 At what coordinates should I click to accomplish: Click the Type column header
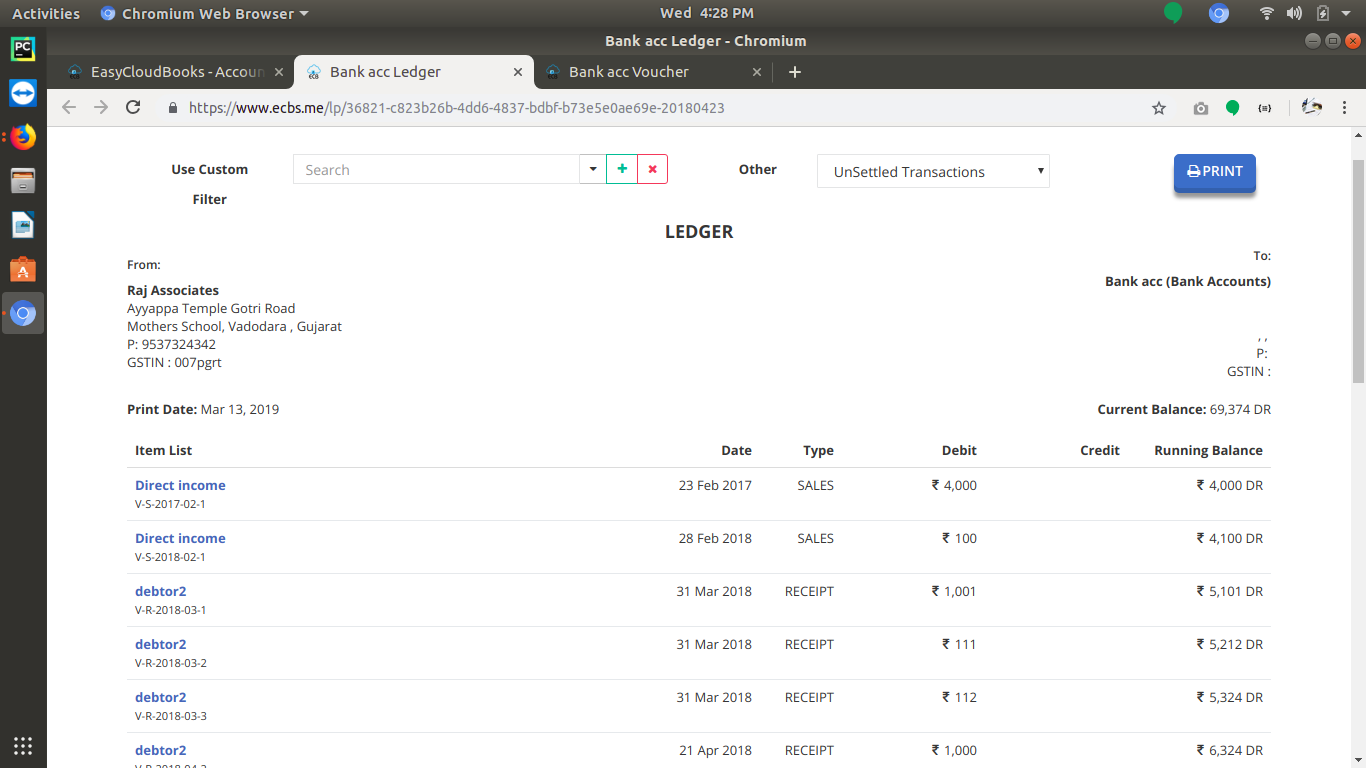818,450
